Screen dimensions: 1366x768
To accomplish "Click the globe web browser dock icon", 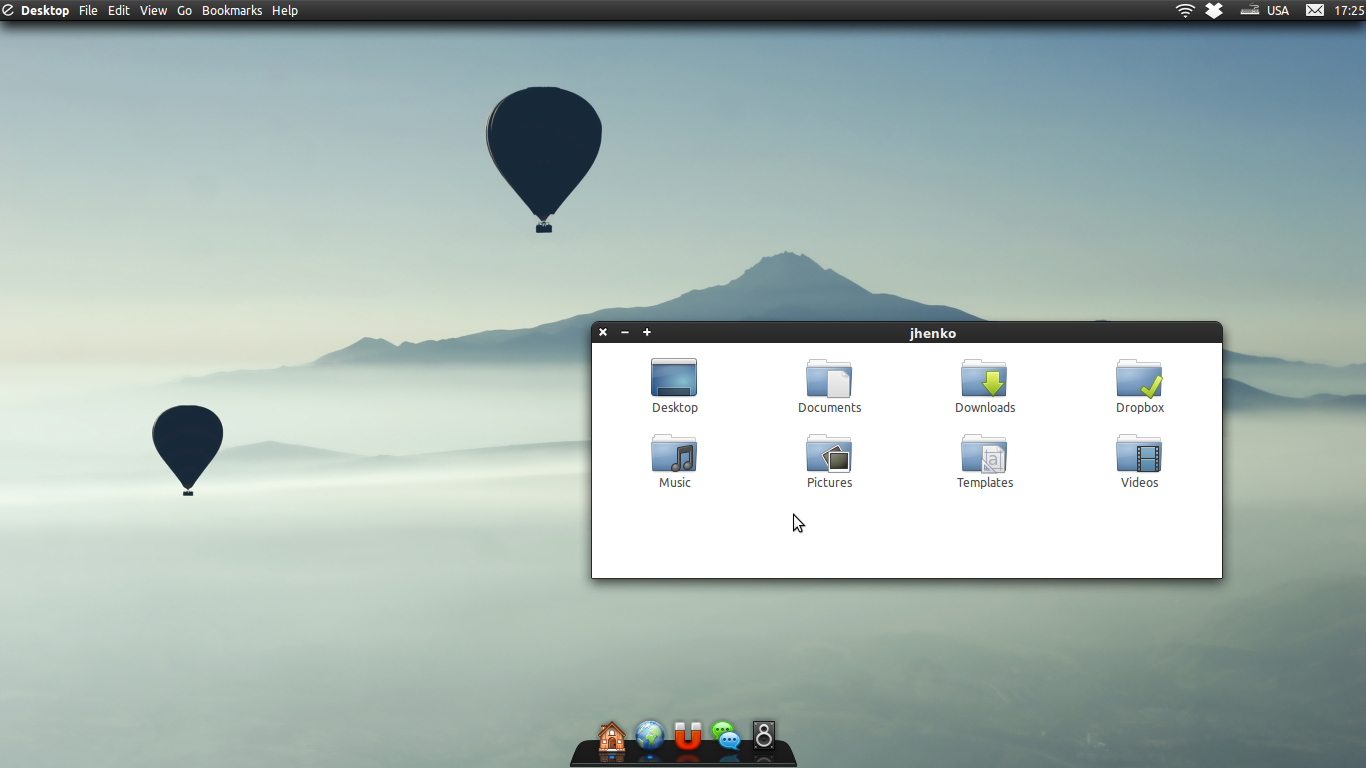I will pyautogui.click(x=649, y=737).
